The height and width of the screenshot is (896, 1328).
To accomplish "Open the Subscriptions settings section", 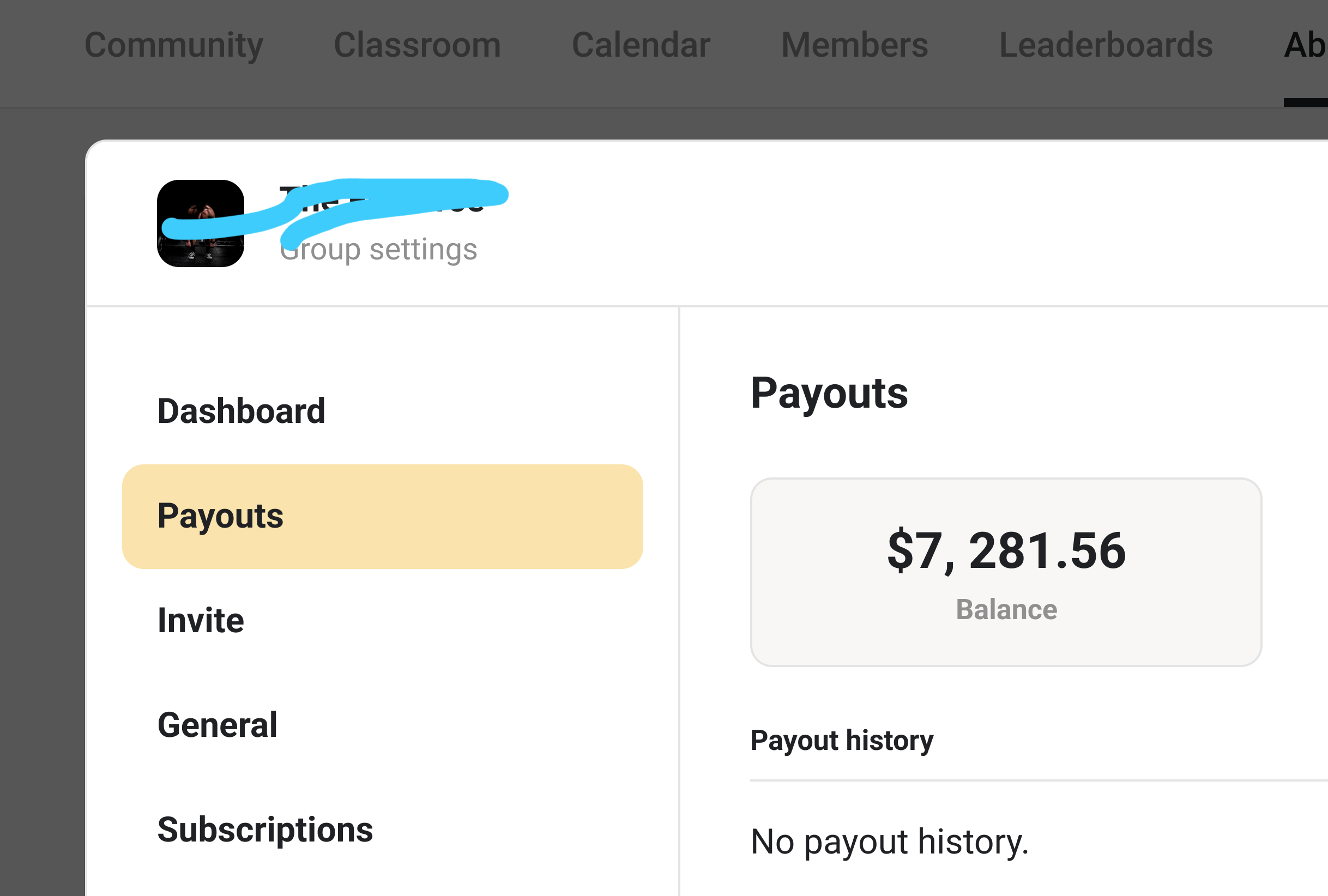I will (265, 830).
